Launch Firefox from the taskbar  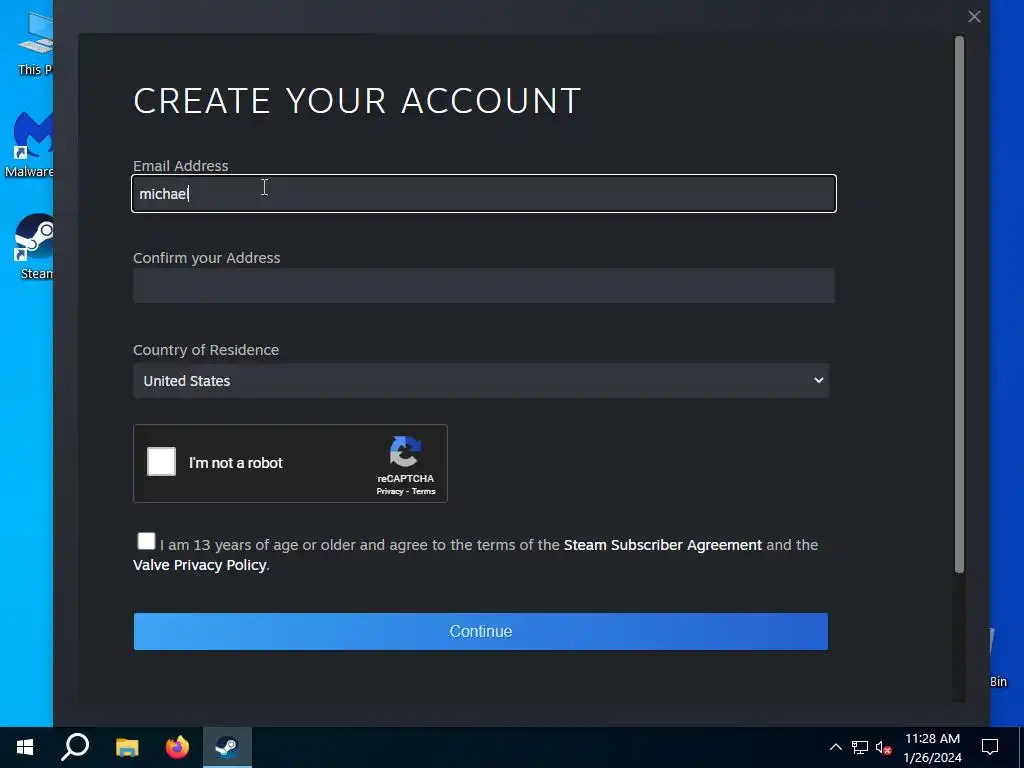(177, 747)
